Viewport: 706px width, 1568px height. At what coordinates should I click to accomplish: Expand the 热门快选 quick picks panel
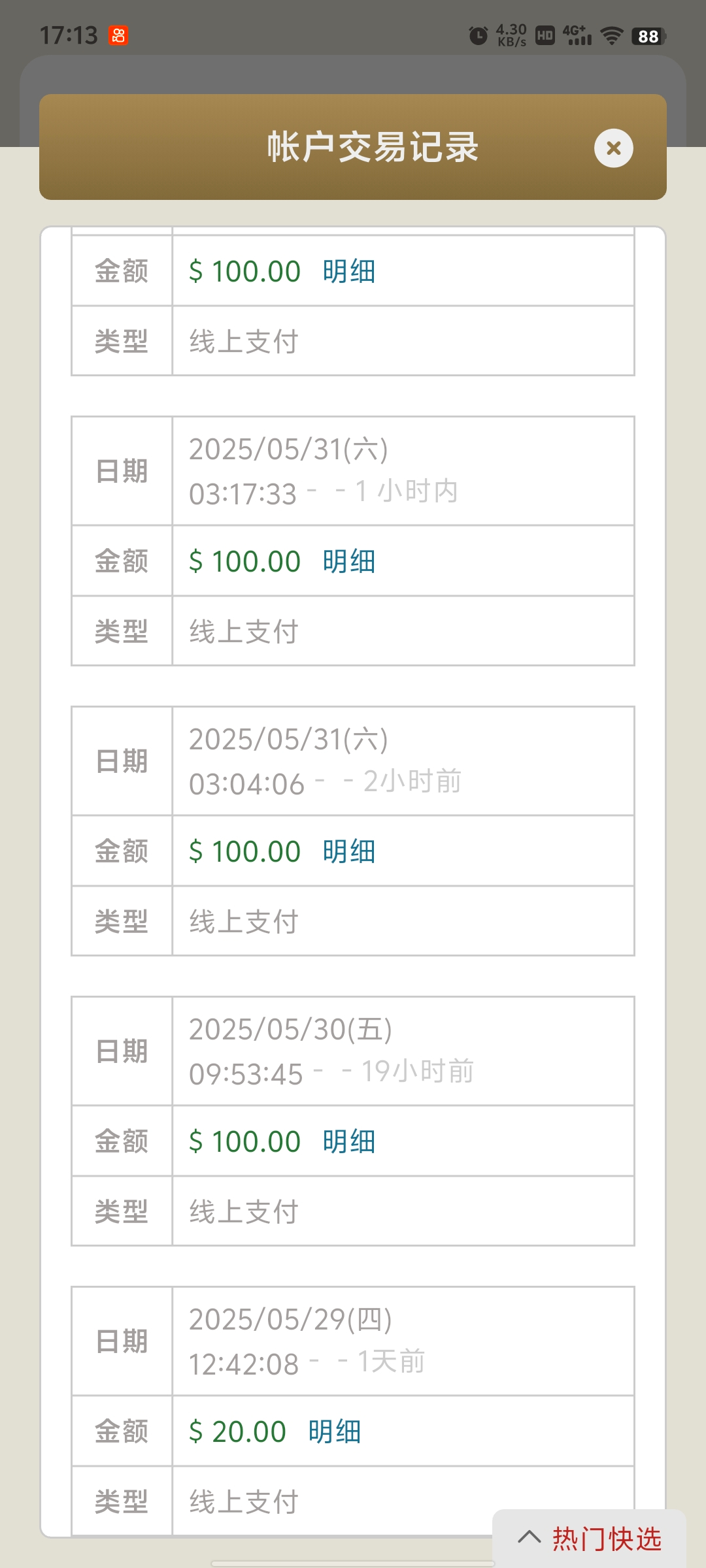point(605,1539)
